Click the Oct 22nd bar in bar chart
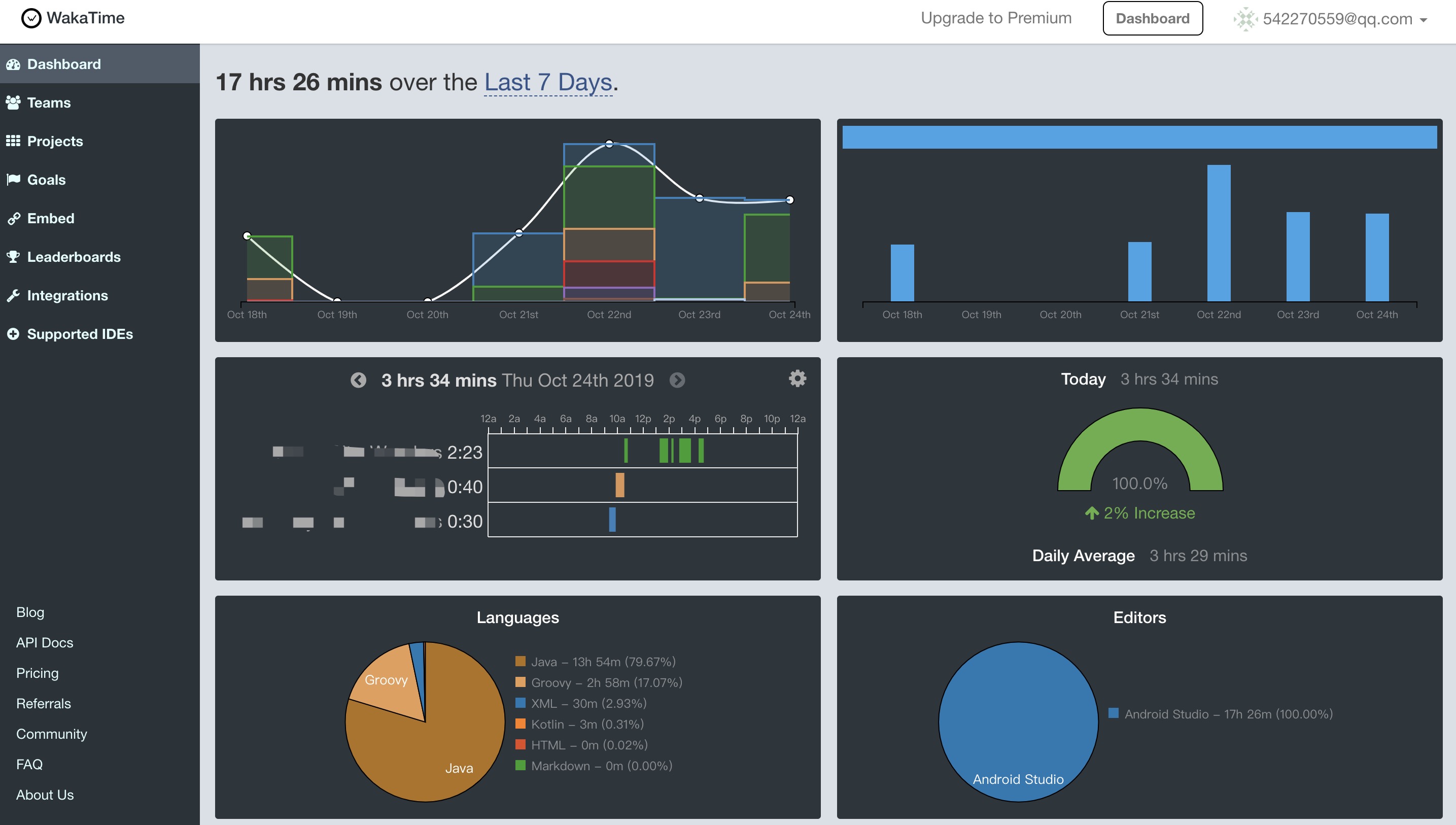The image size is (1456, 825). [x=1219, y=233]
